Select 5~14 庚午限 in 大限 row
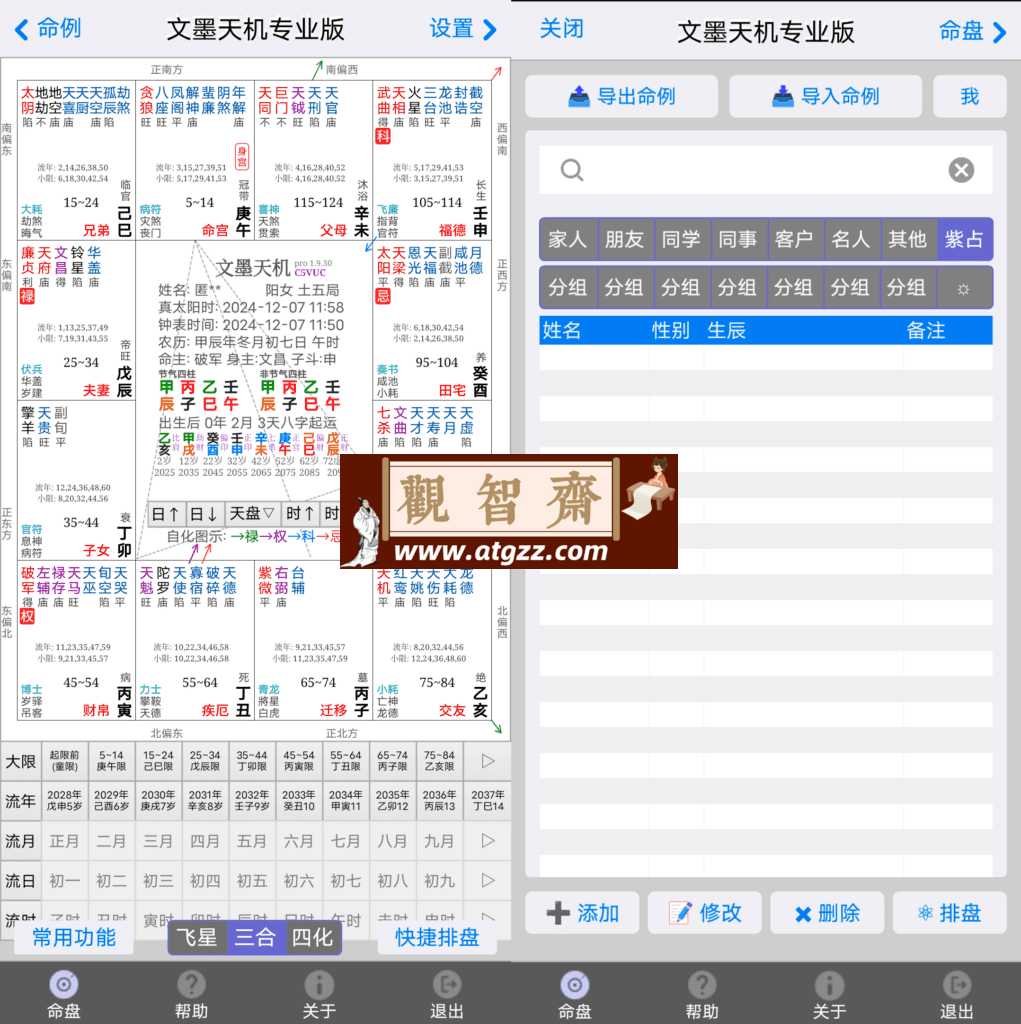Image resolution: width=1021 pixels, height=1024 pixels. pyautogui.click(x=111, y=761)
